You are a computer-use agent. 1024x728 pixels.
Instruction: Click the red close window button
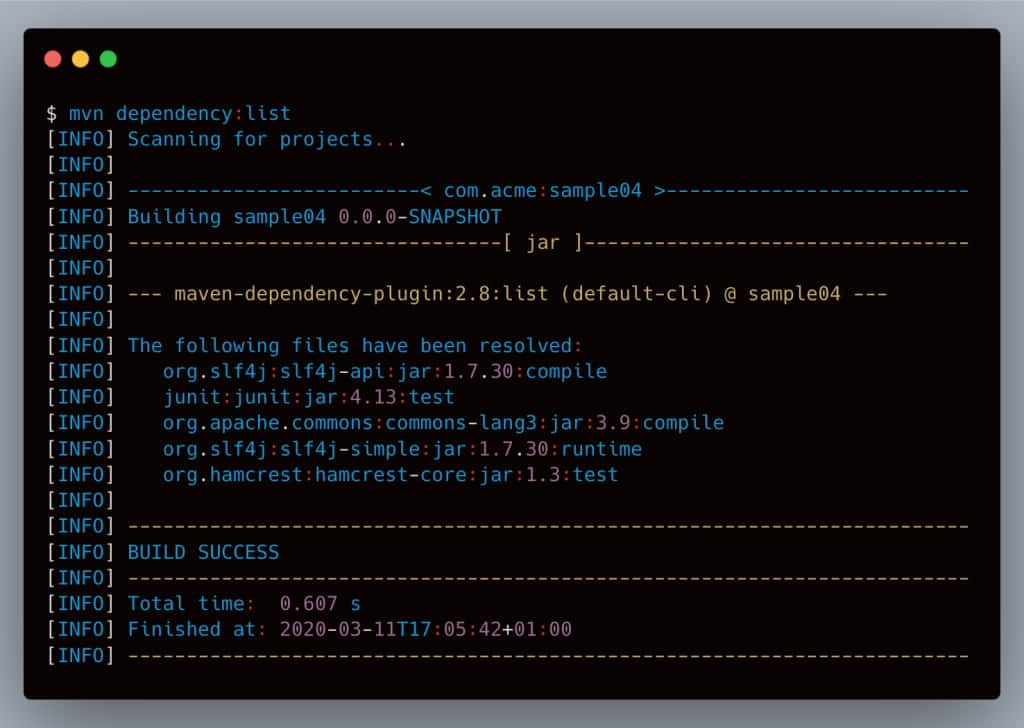(x=53, y=59)
